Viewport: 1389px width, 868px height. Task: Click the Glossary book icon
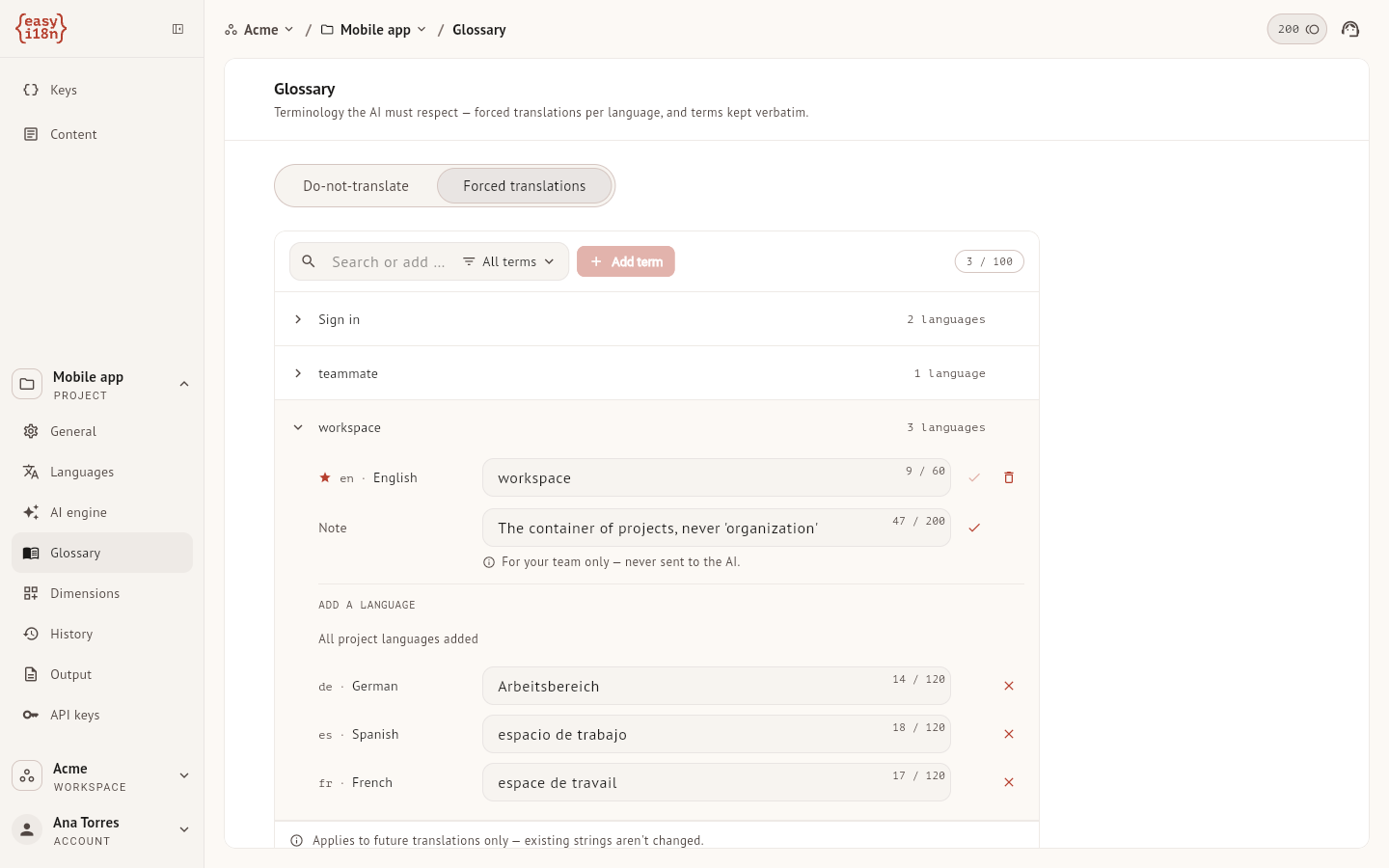pos(31,553)
